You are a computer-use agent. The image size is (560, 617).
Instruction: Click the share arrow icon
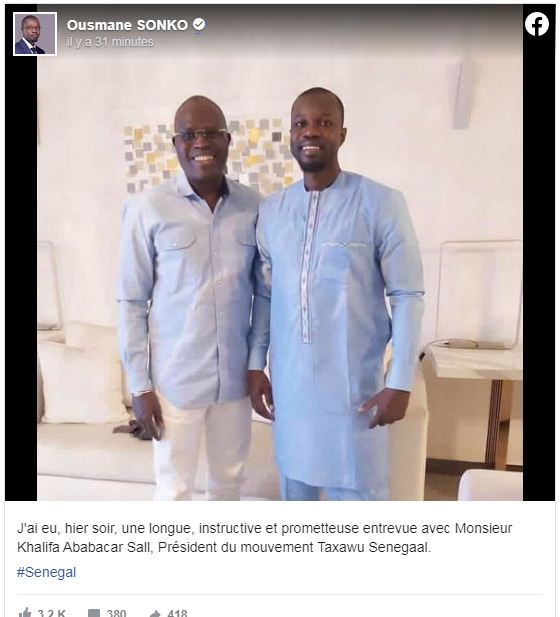click(155, 613)
